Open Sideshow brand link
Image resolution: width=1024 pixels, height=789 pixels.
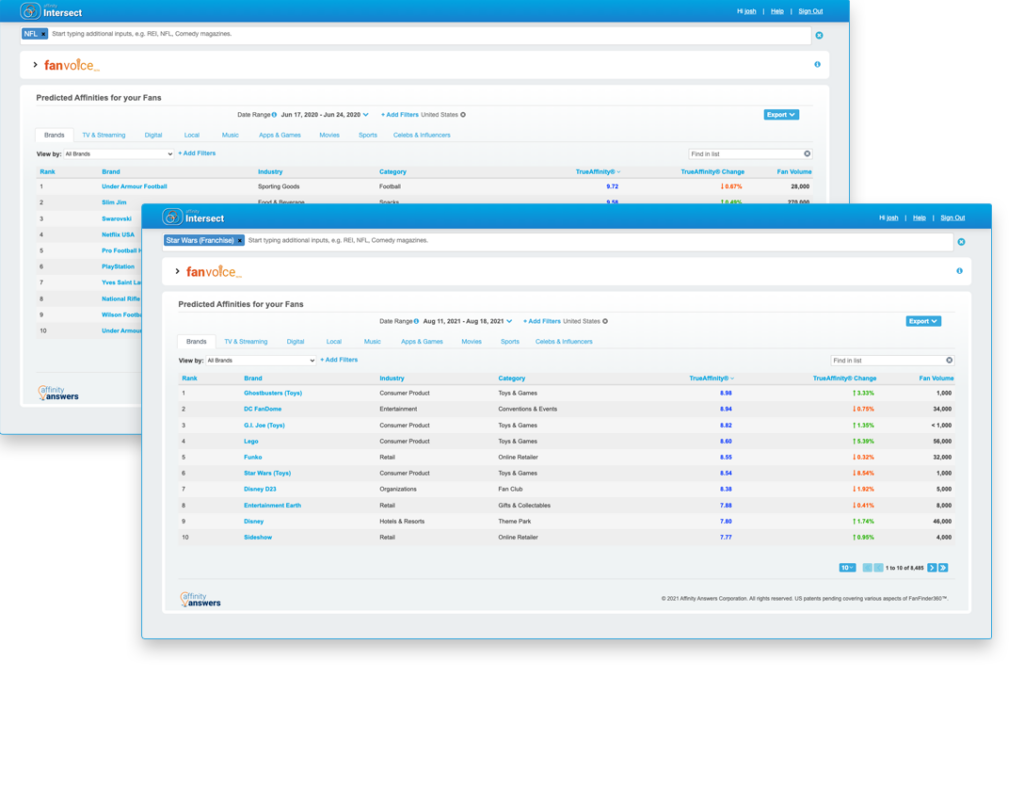(x=257, y=538)
